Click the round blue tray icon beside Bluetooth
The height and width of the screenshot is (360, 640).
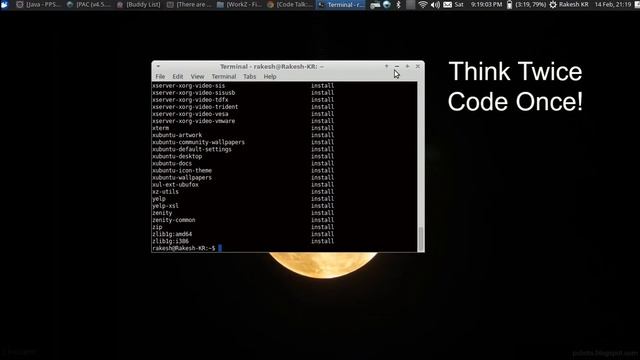click(387, 5)
